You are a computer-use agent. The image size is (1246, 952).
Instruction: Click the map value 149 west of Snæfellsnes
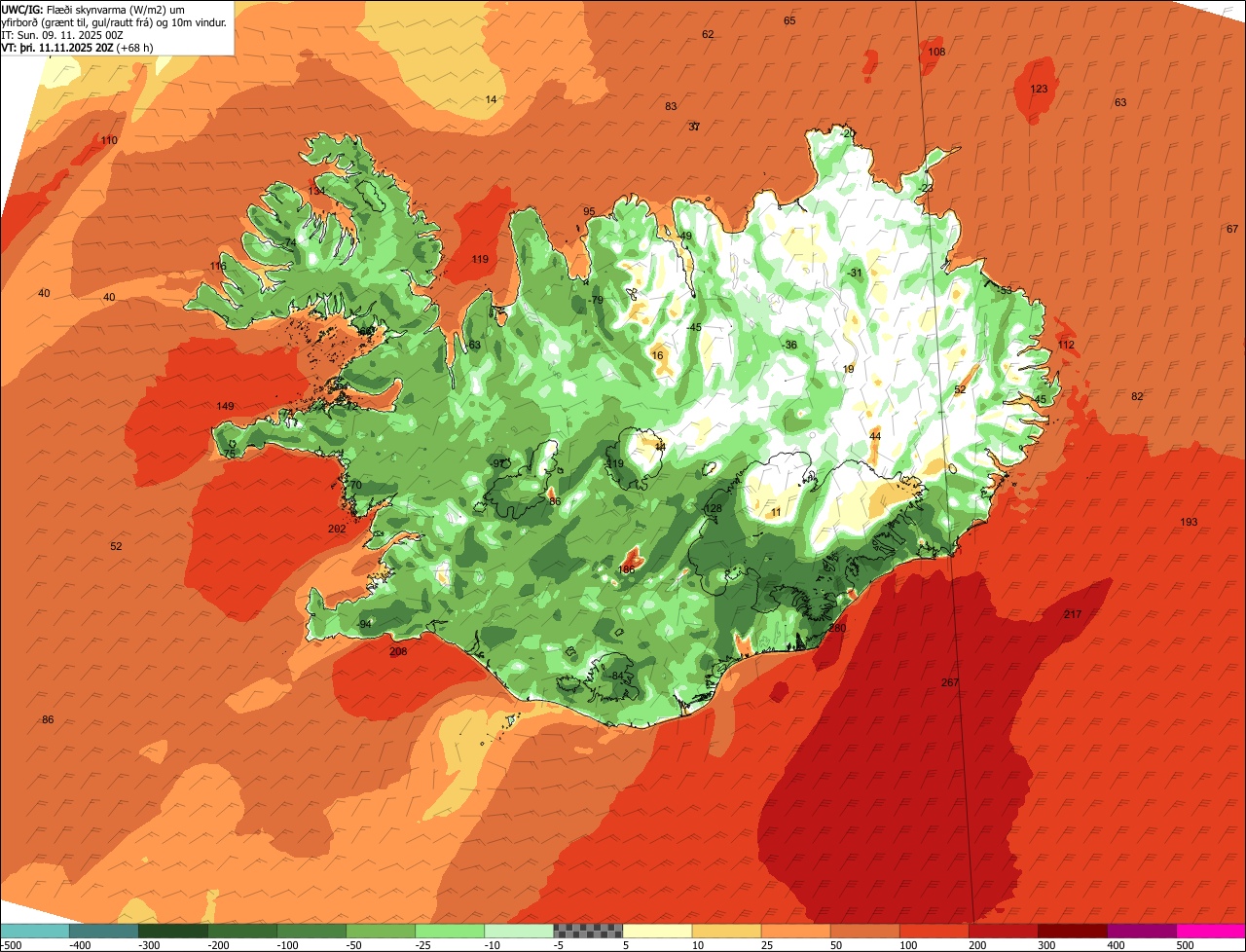coord(225,406)
